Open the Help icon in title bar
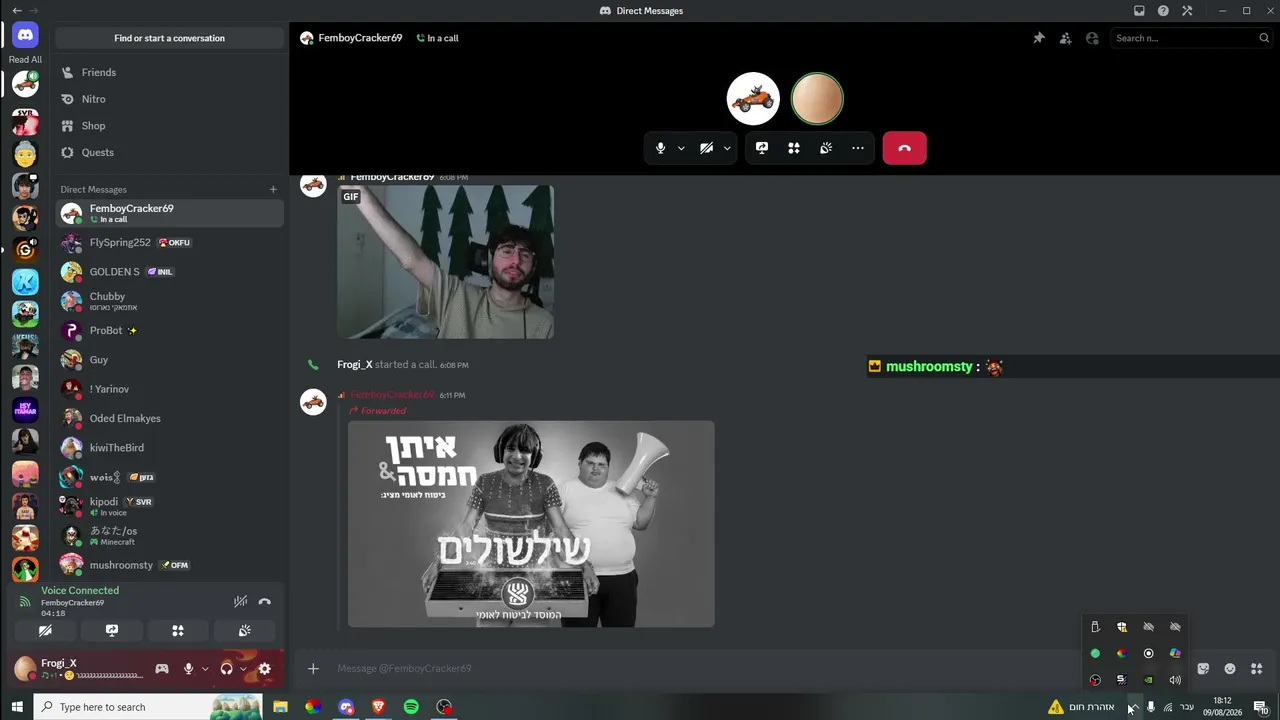 click(x=1163, y=11)
